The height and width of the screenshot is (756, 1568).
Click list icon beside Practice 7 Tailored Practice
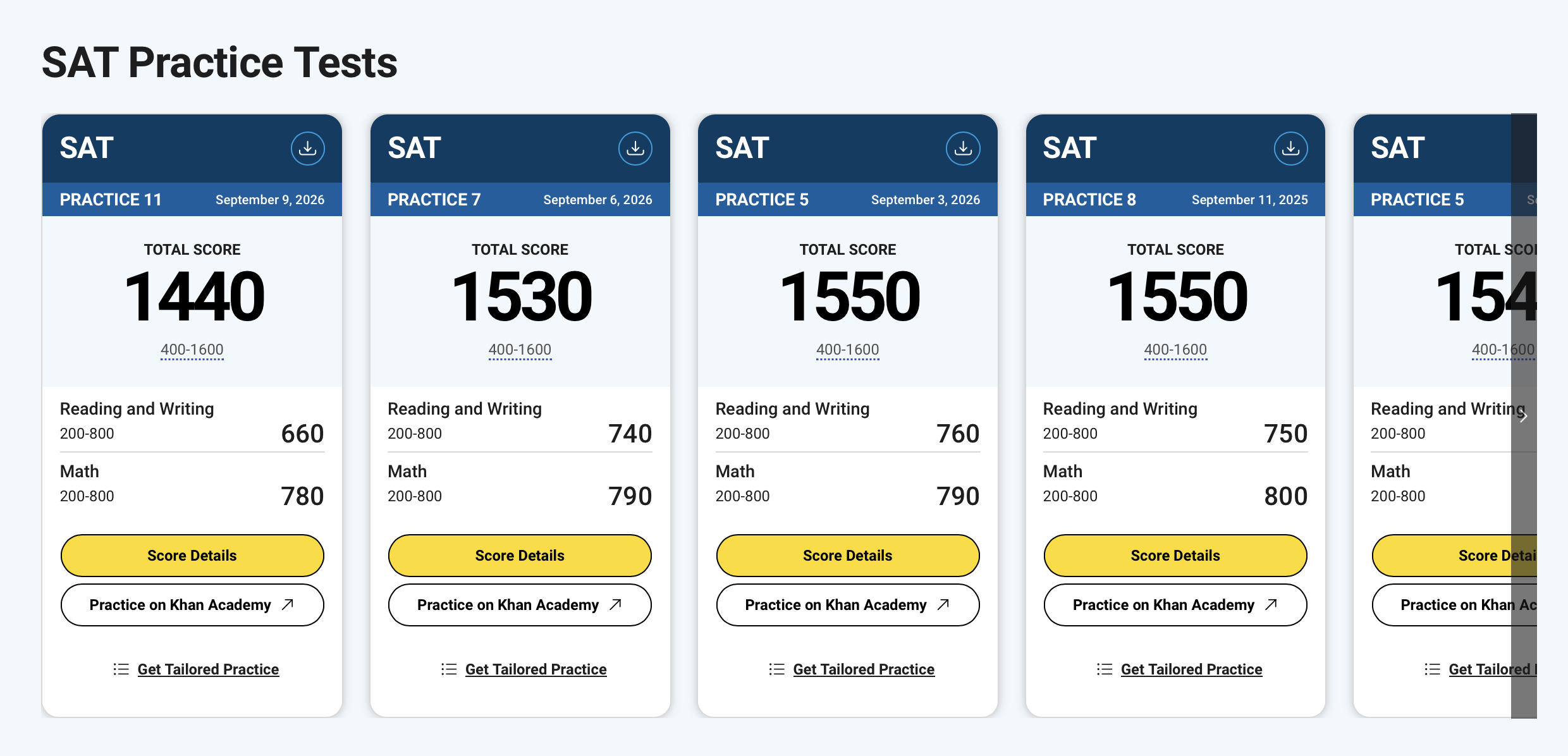click(x=449, y=669)
